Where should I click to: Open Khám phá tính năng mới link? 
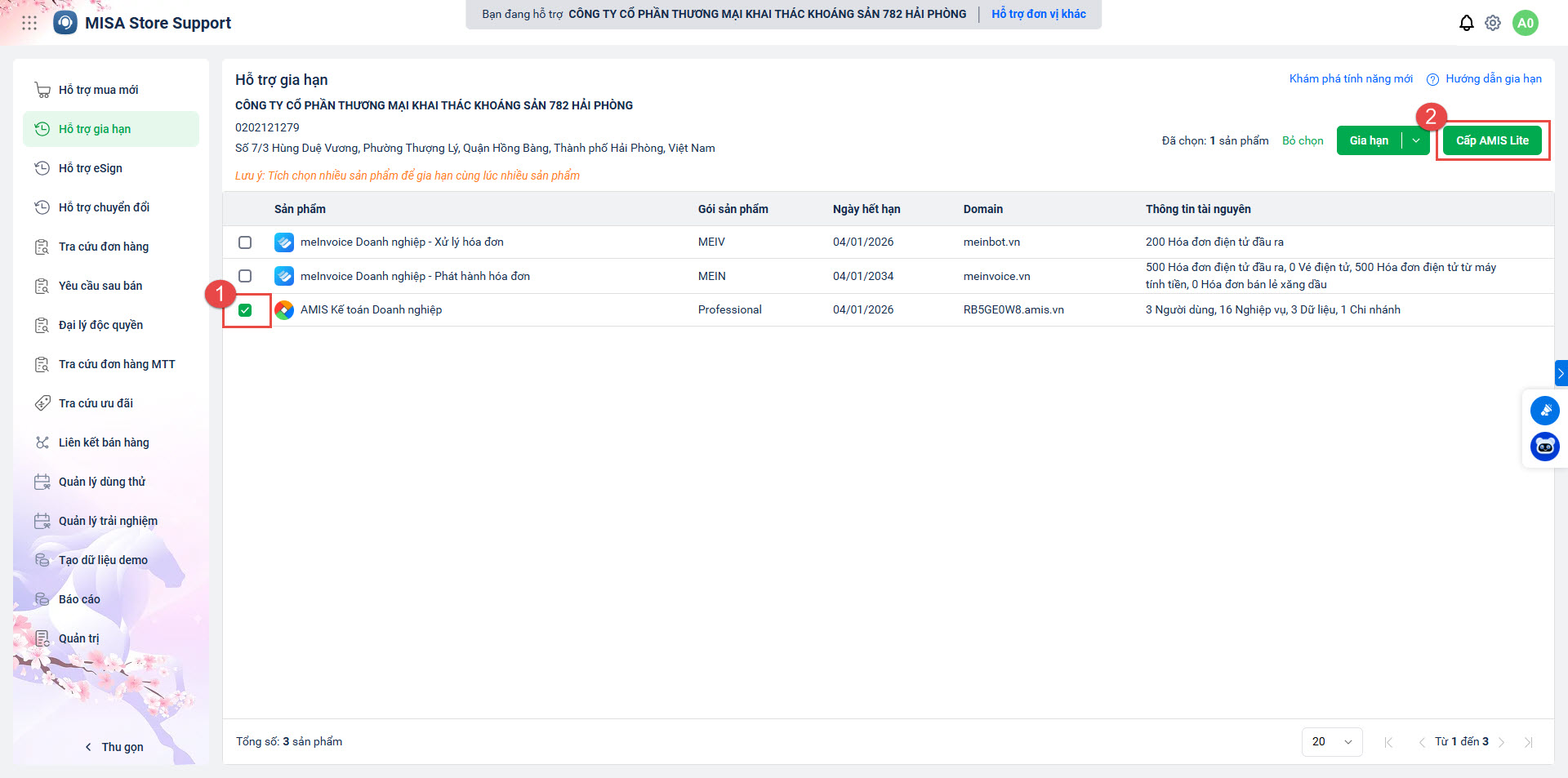click(1351, 79)
